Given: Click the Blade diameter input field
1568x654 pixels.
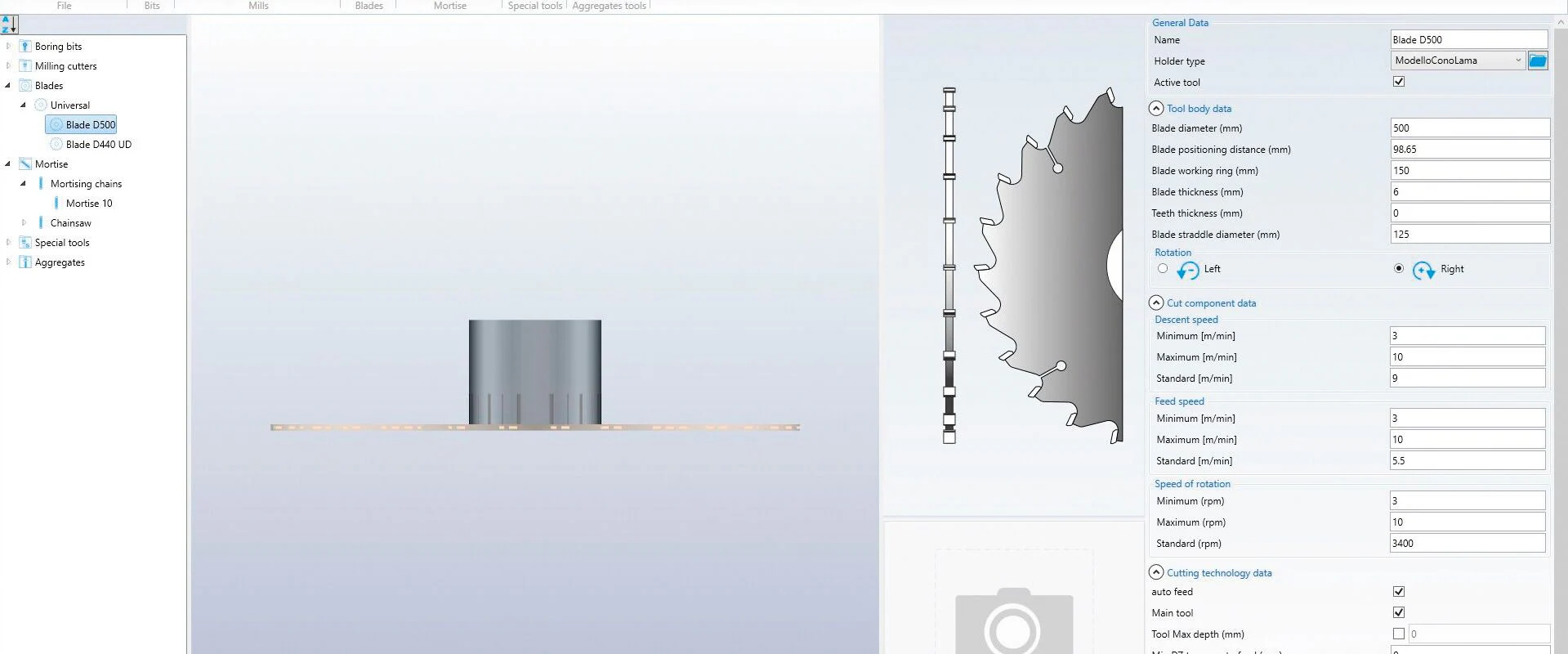Looking at the screenshot, I should (1469, 128).
